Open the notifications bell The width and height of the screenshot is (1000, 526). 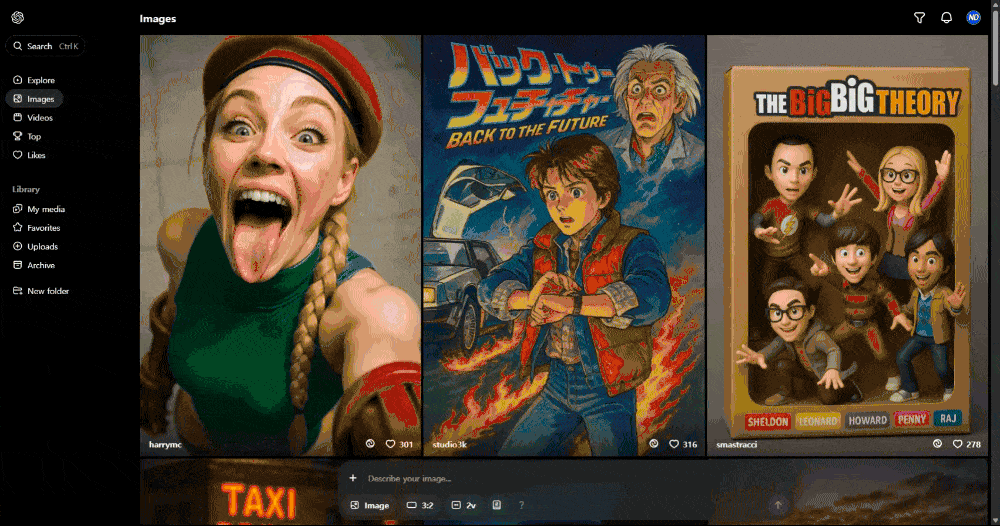946,18
